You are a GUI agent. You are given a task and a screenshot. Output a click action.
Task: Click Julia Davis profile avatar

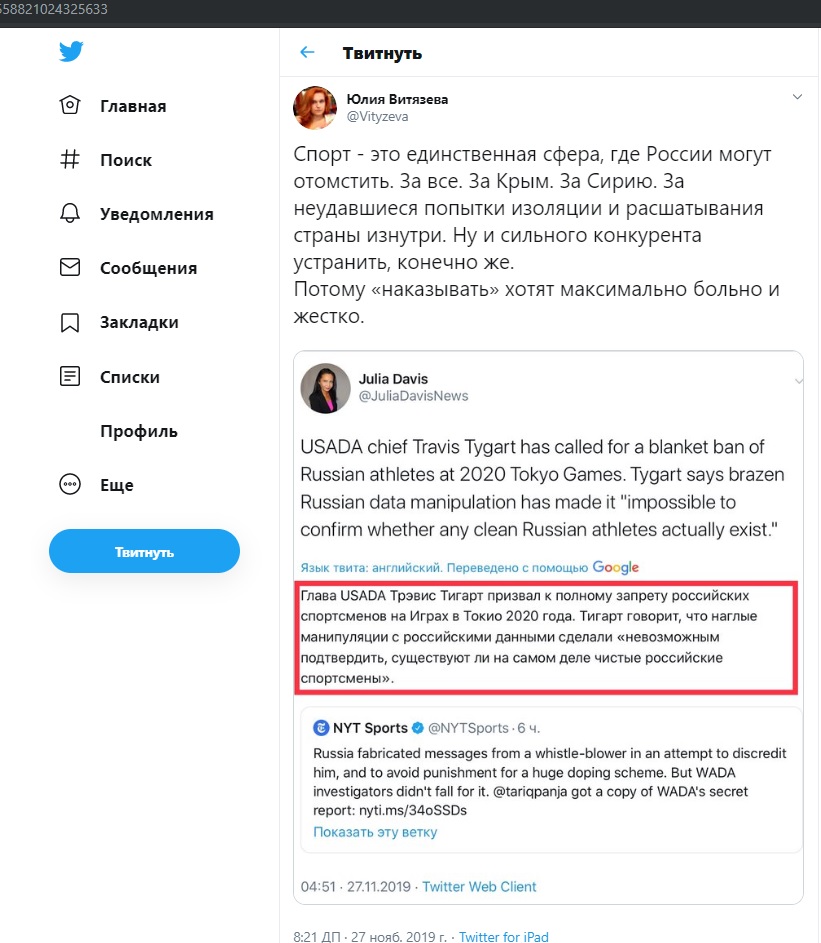[x=325, y=388]
